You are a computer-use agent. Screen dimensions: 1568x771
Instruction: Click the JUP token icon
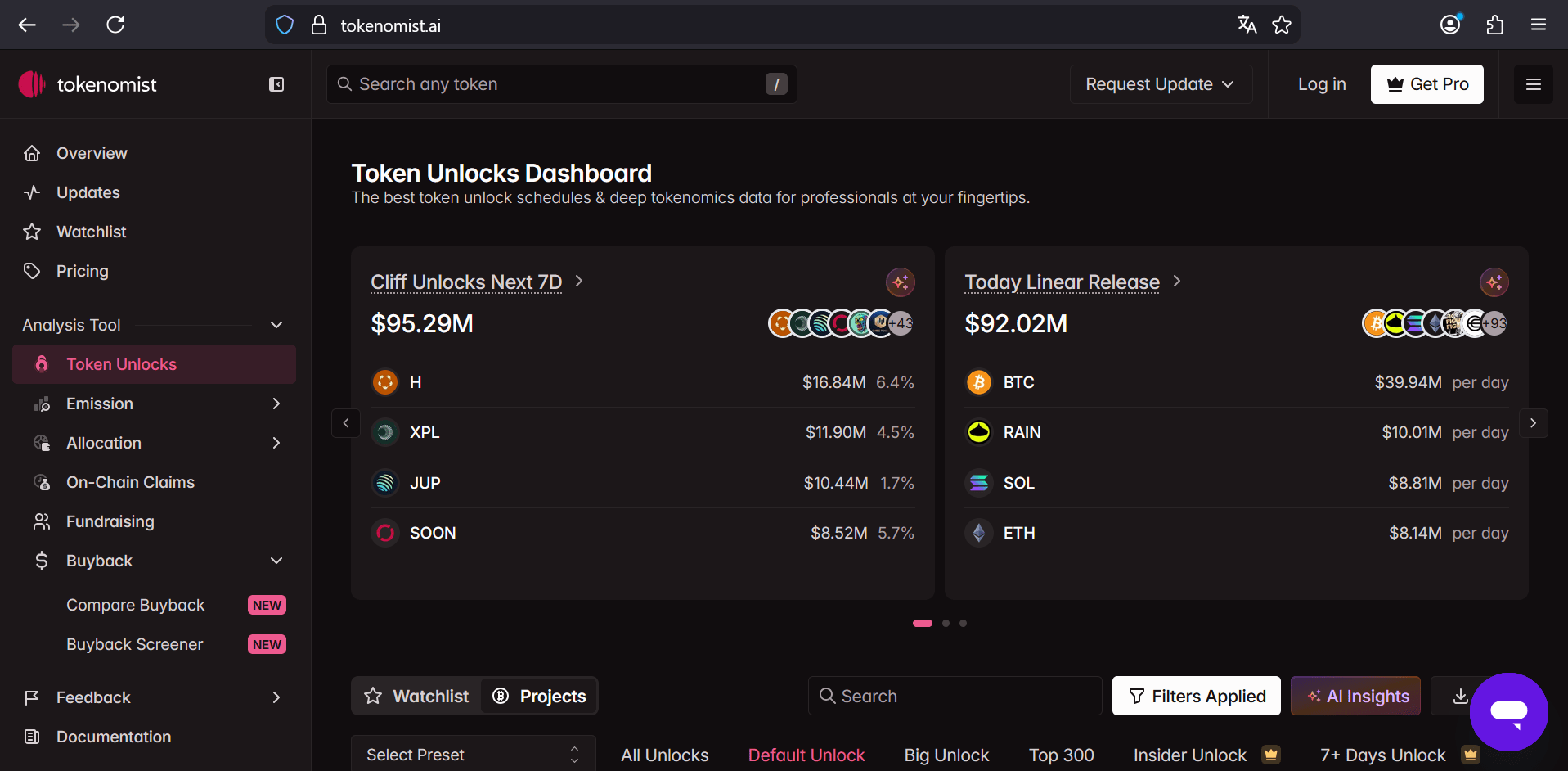(384, 483)
